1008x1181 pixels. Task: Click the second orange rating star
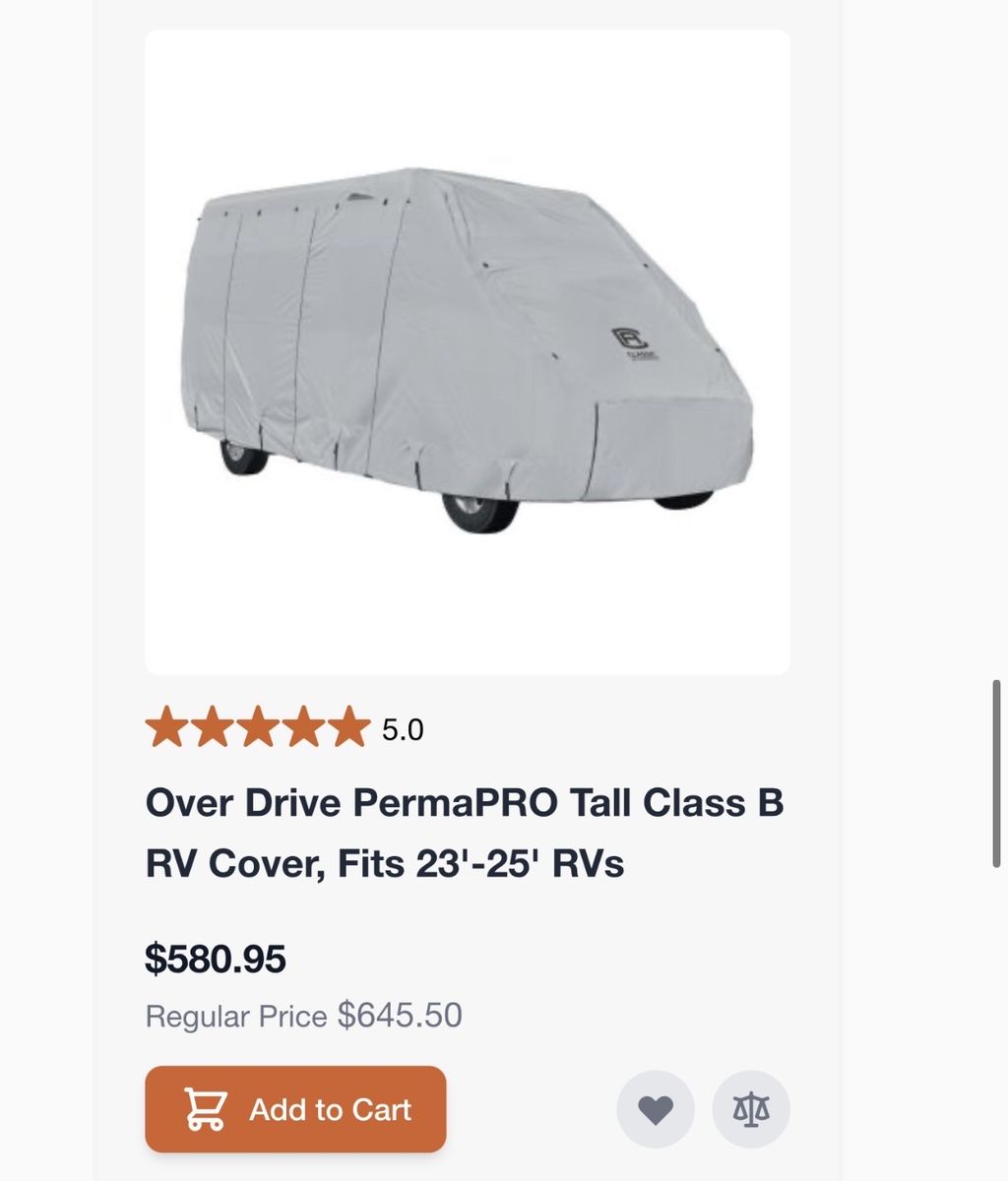tap(213, 728)
